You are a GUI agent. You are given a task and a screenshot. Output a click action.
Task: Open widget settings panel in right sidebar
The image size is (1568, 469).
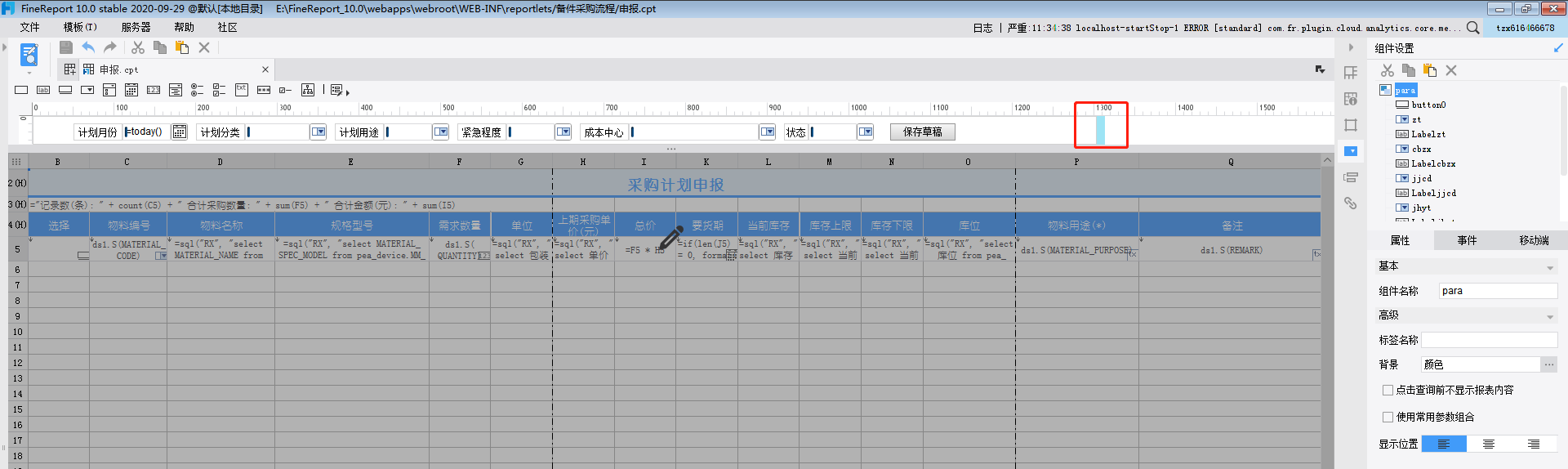[x=1351, y=151]
